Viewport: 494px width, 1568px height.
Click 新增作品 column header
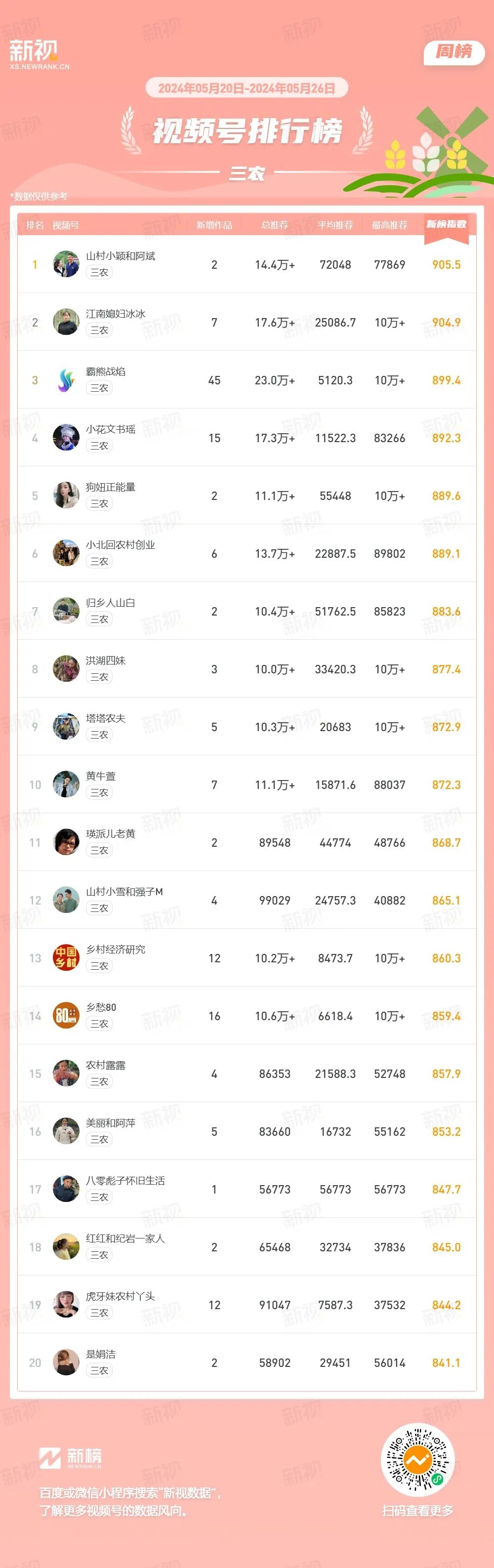pos(214,225)
